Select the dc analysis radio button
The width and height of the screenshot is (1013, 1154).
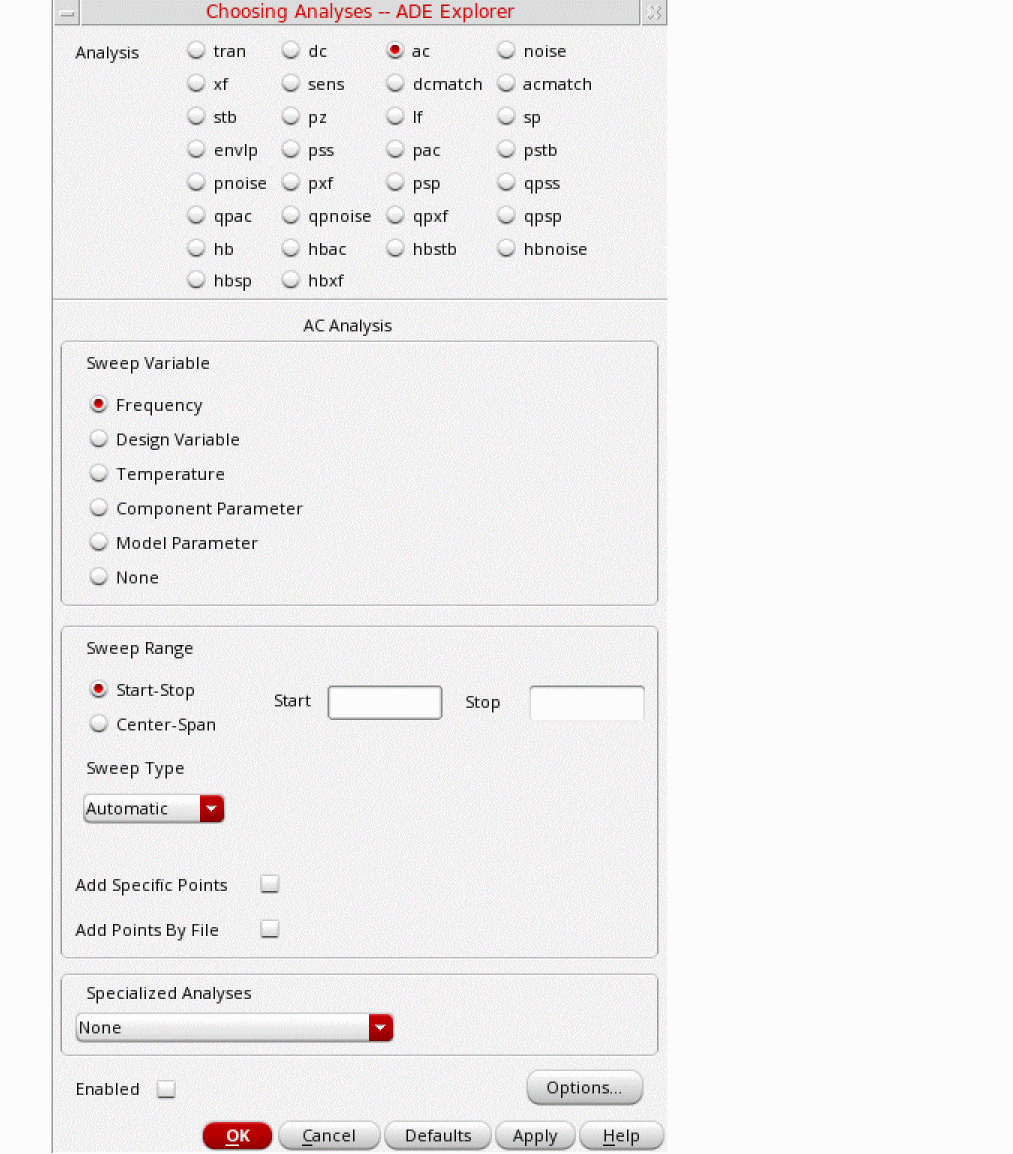pyautogui.click(x=291, y=51)
